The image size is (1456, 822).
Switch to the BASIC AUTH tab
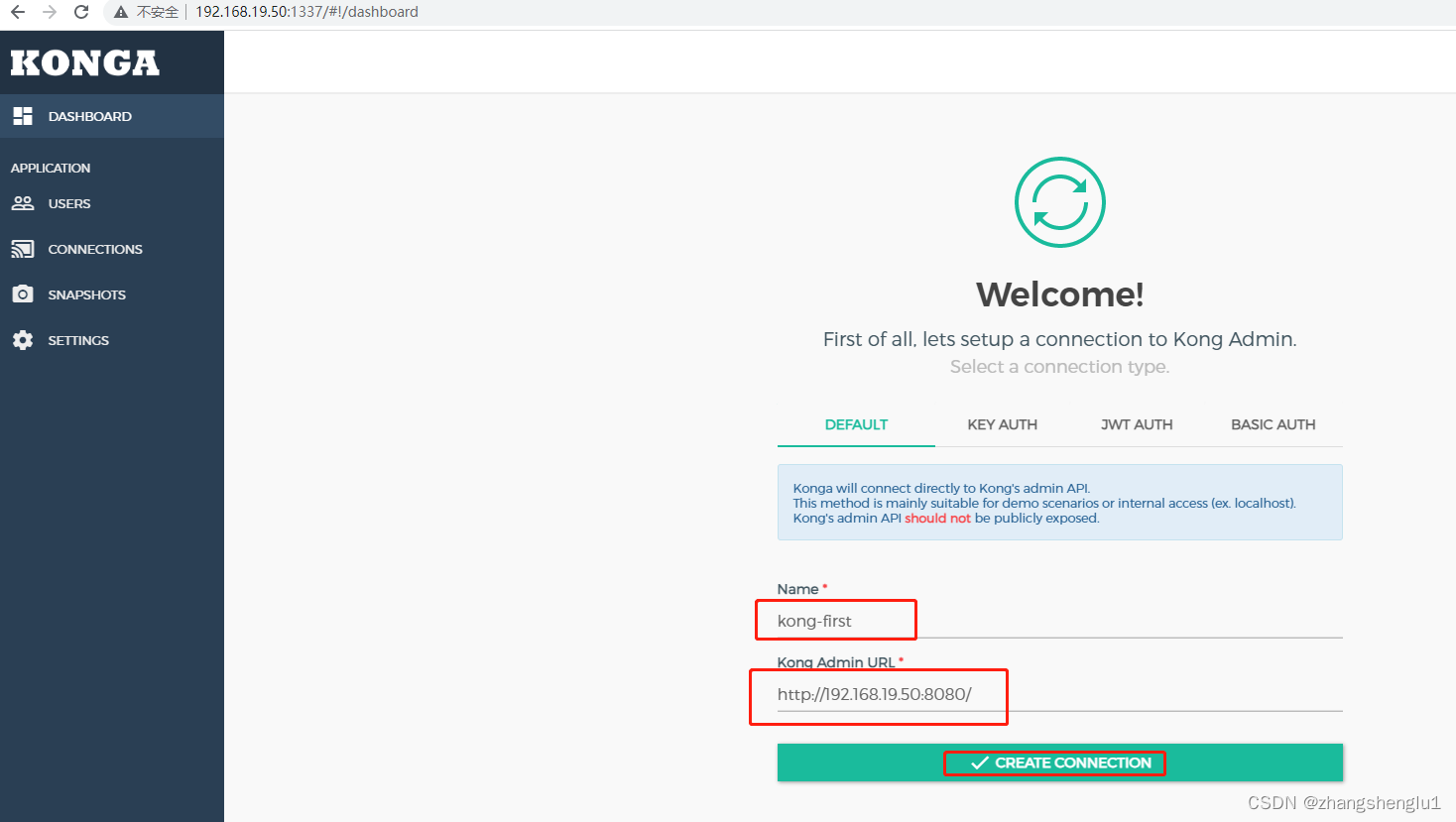click(x=1274, y=424)
